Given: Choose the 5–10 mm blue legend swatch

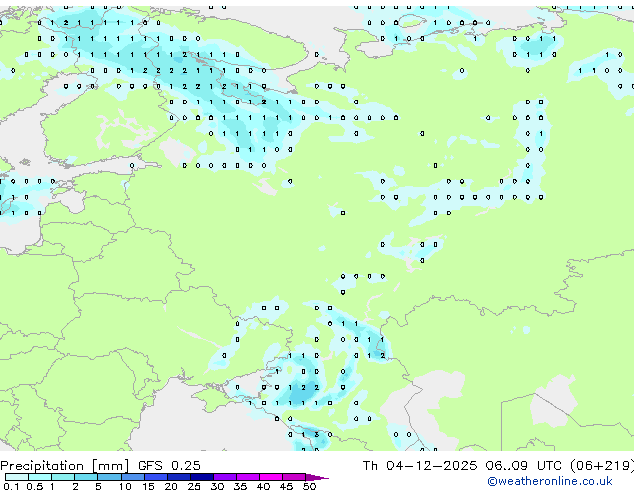Looking at the screenshot, I should 109,477.
